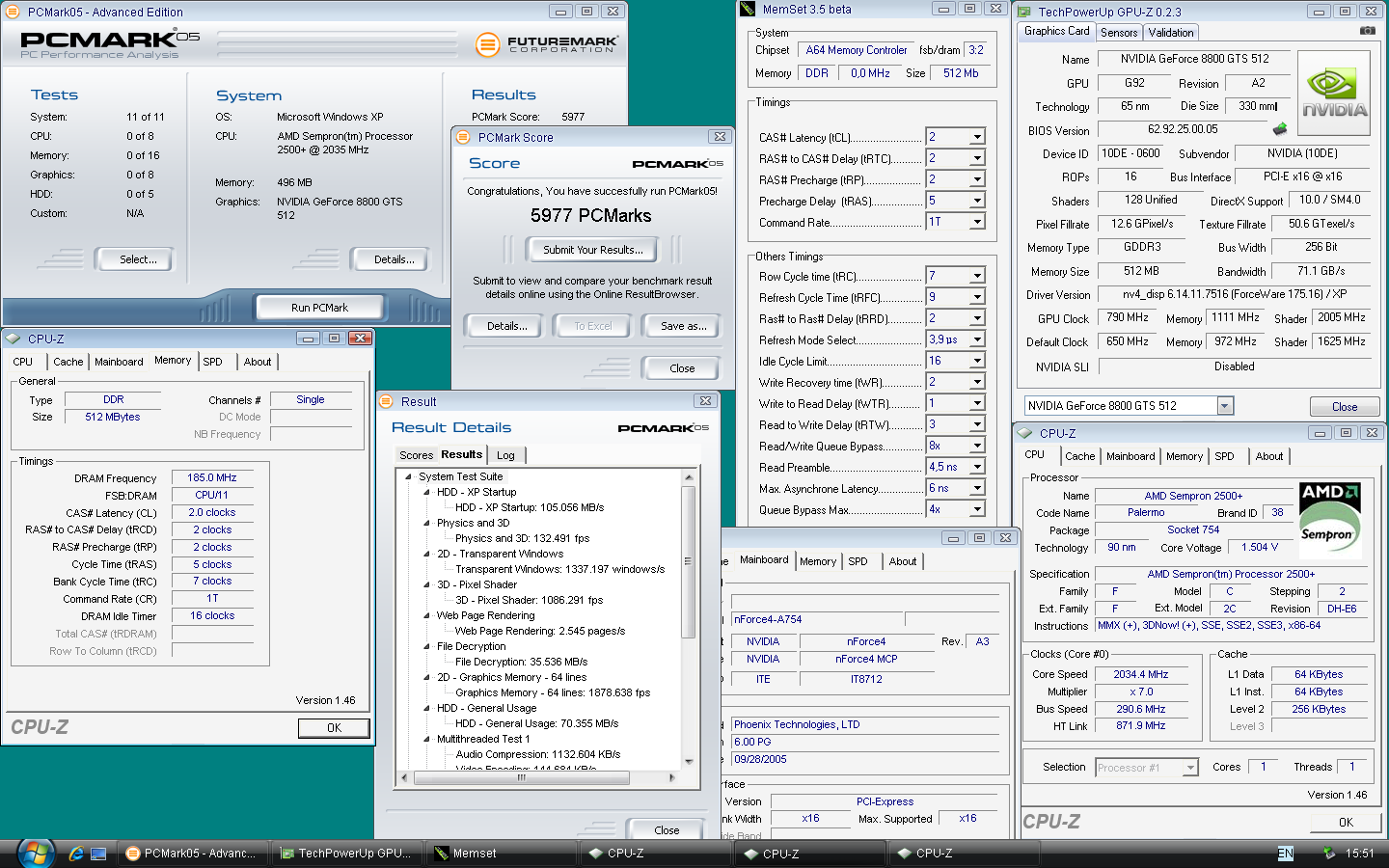Viewport: 1389px width, 868px height.
Task: Click Details... in the PCMark Score dialog
Action: pyautogui.click(x=506, y=326)
